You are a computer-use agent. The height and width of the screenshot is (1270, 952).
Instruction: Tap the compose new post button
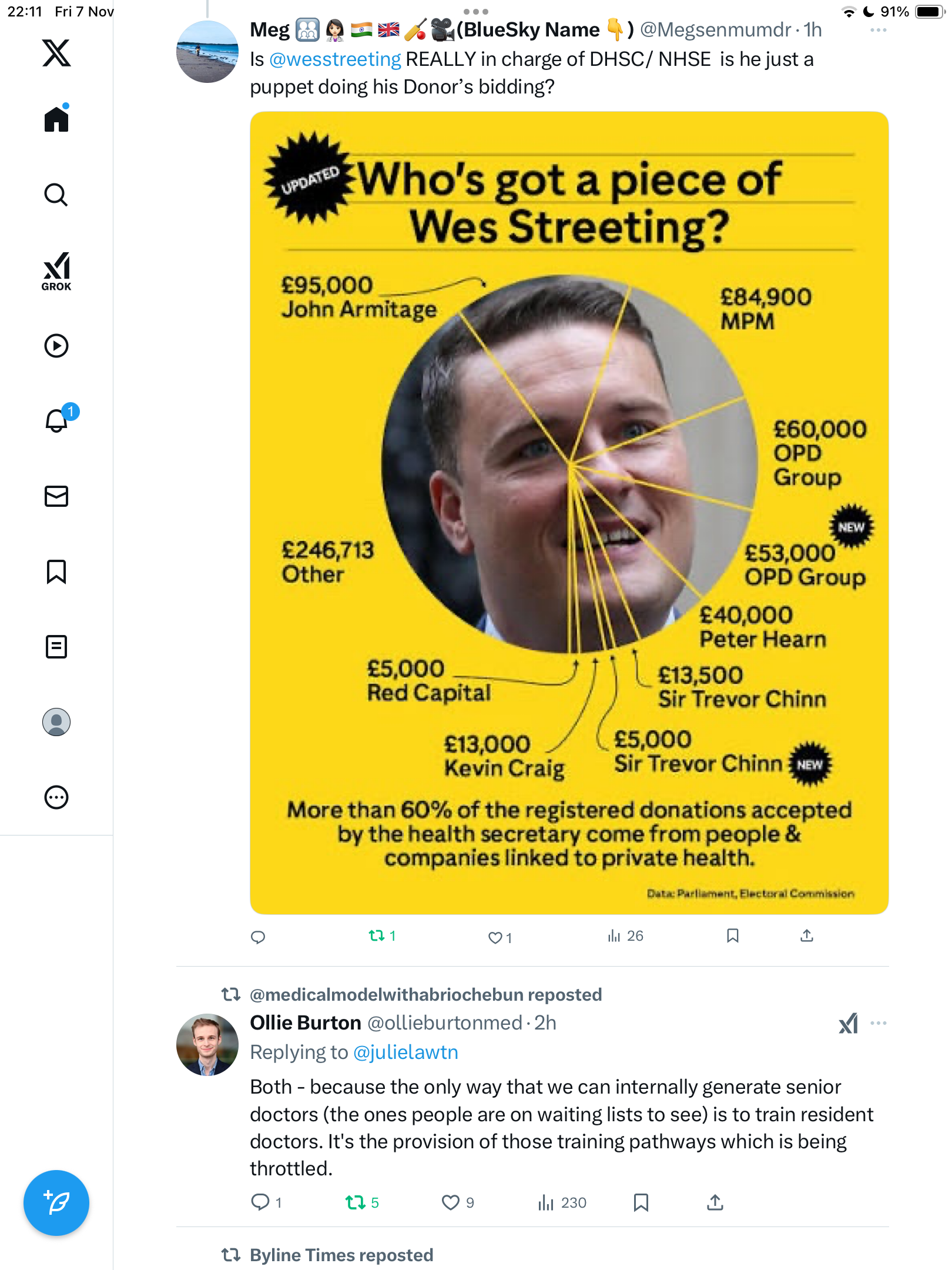(x=56, y=1203)
